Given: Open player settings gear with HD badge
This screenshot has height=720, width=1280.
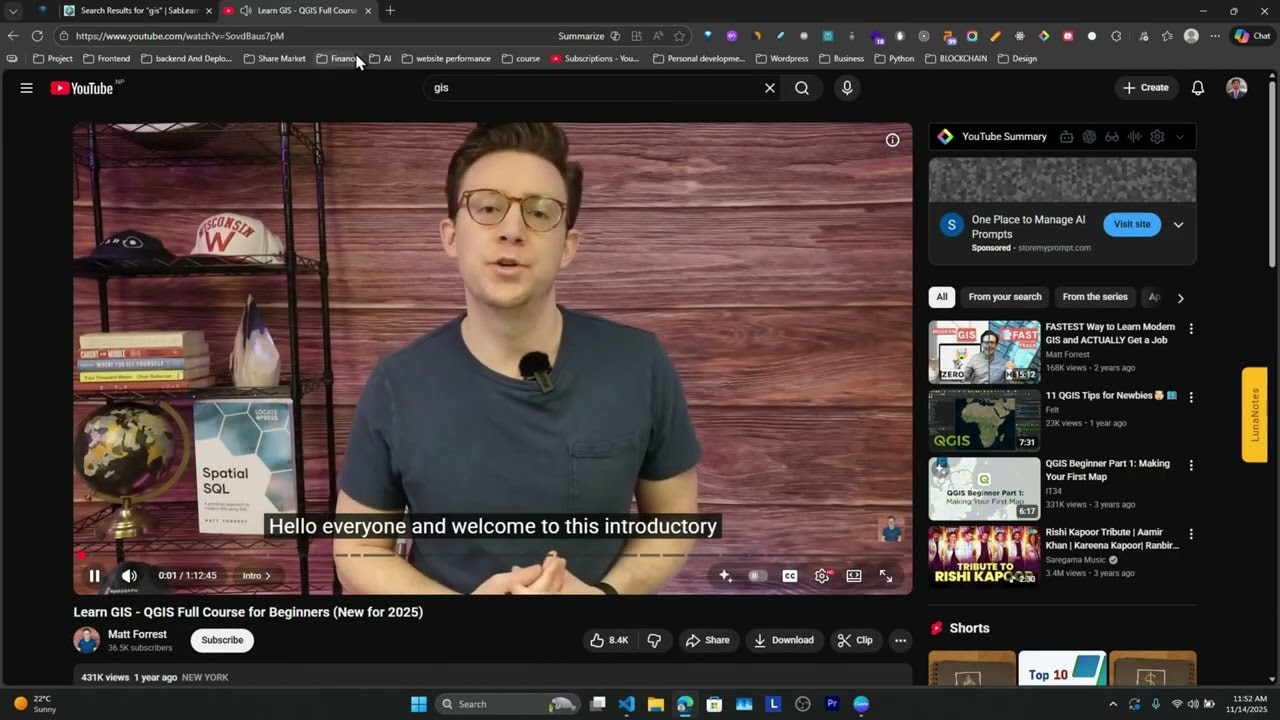Looking at the screenshot, I should coord(822,576).
